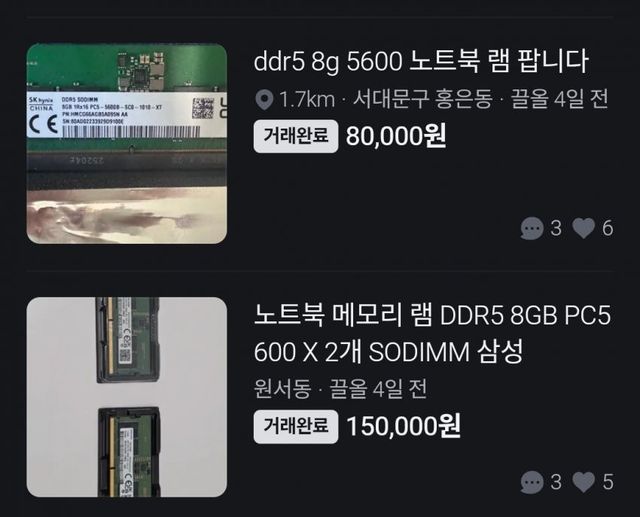
Task: Click '끌올 4일 전' beside 원서동
Action: [378, 389]
